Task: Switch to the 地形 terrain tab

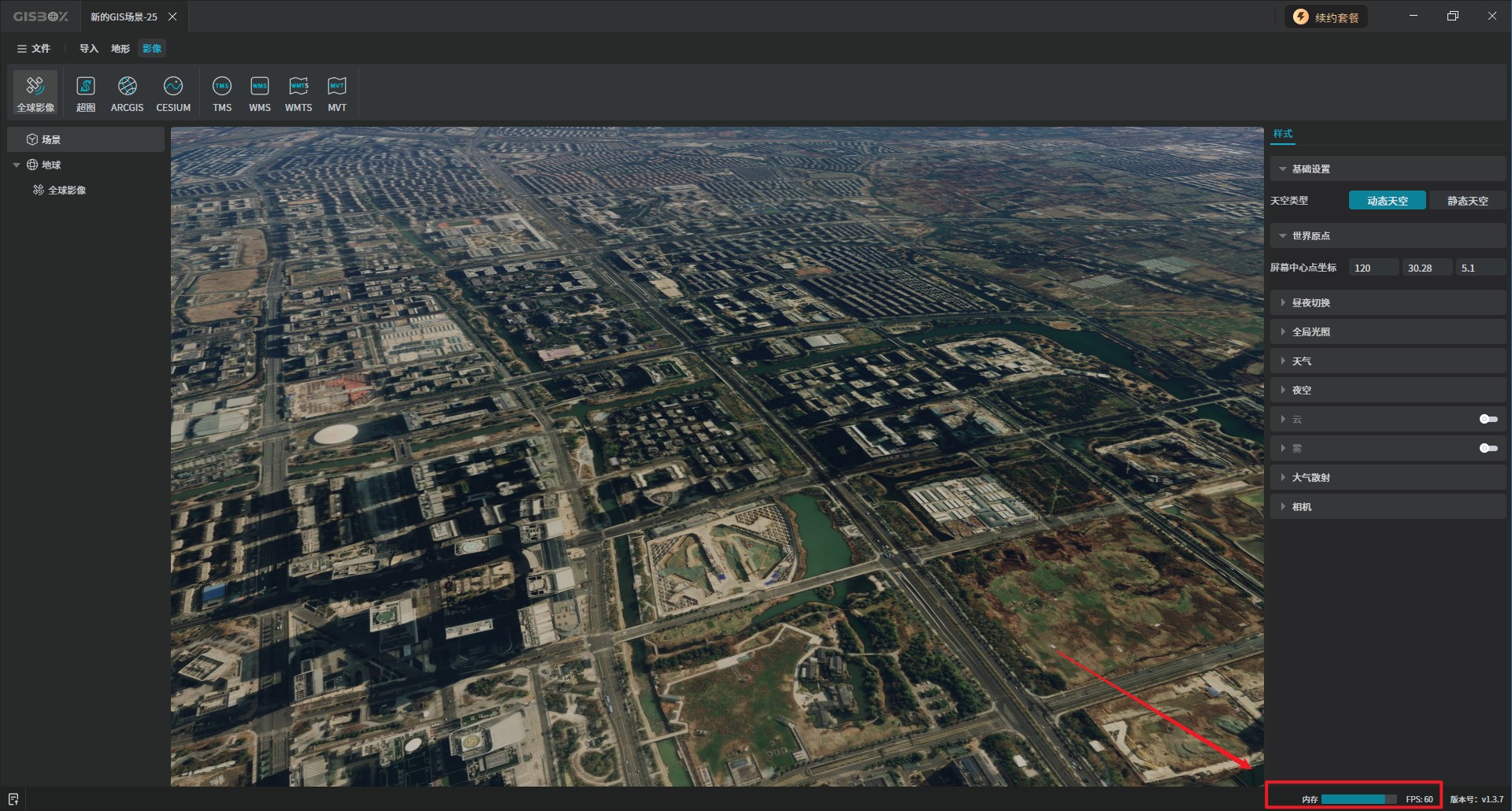Action: point(120,49)
